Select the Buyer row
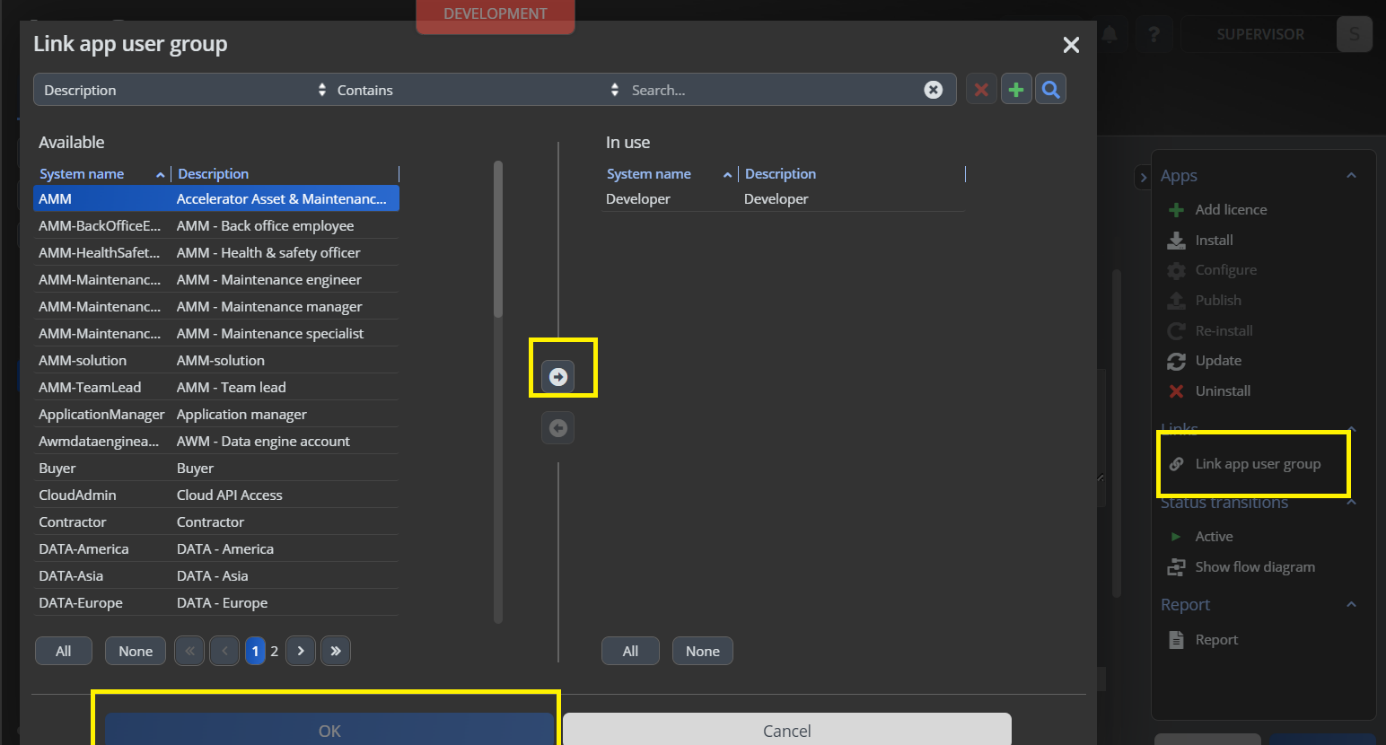The image size is (1386, 745). [x=216, y=469]
